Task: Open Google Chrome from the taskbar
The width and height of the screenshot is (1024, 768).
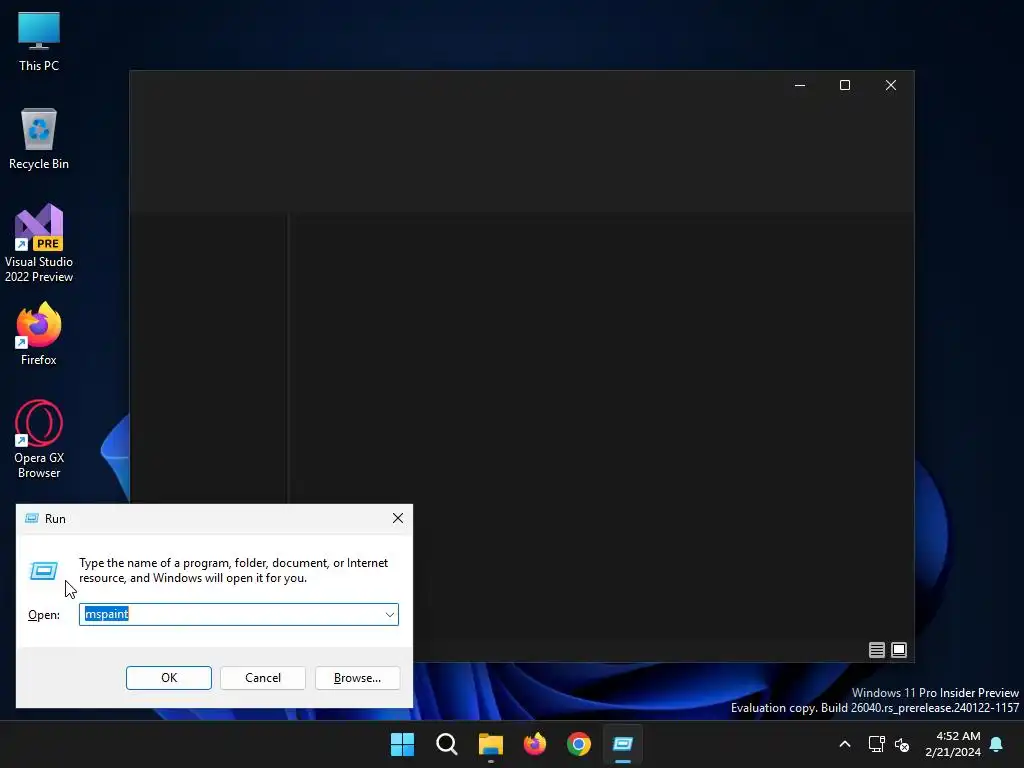Action: [579, 744]
